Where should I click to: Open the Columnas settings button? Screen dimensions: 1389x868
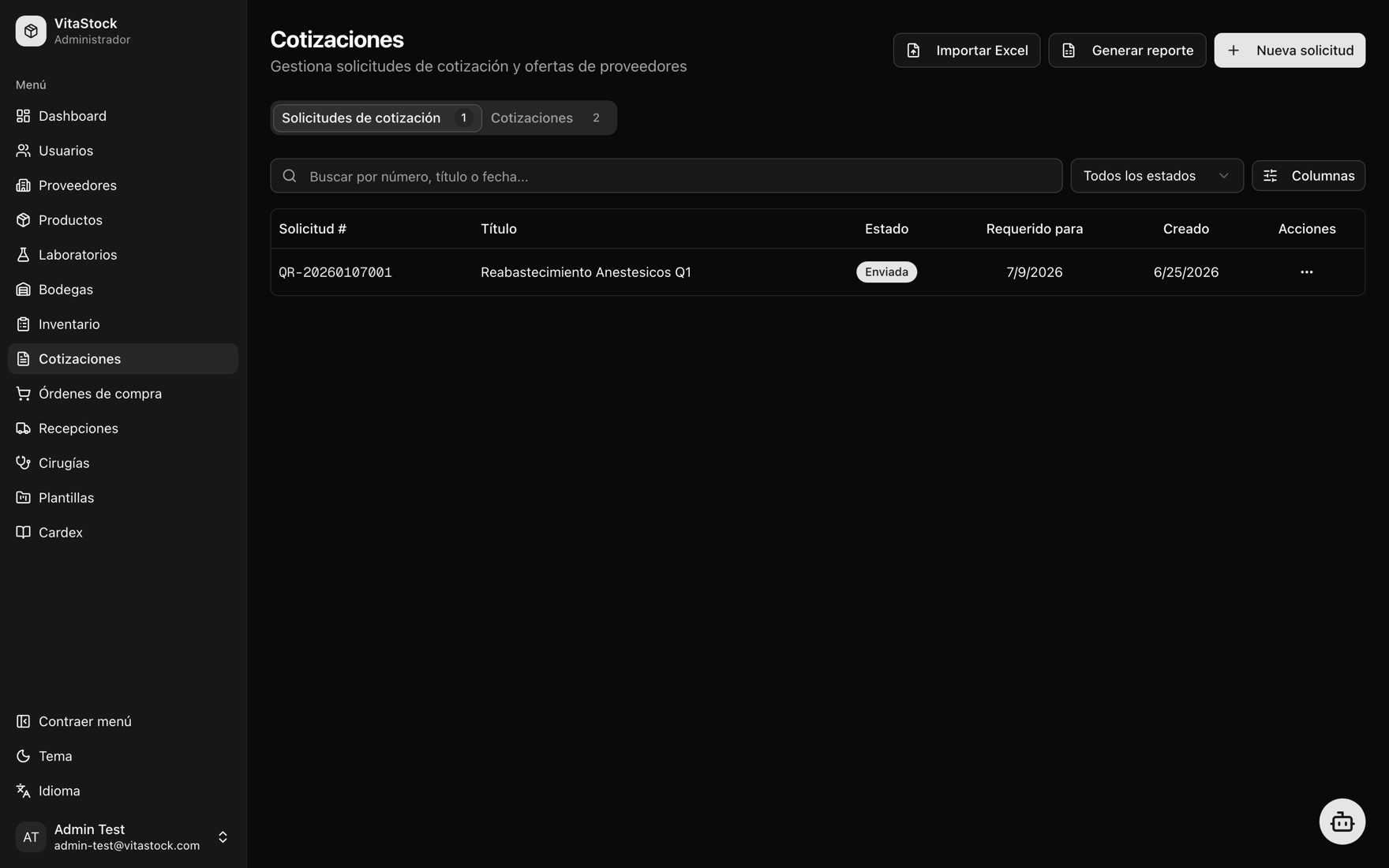click(1309, 176)
